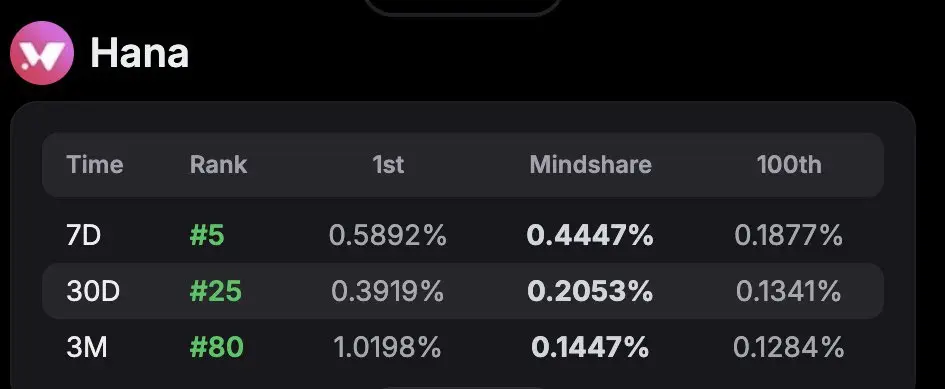
Task: Open the Hana project name
Action: click(x=139, y=53)
